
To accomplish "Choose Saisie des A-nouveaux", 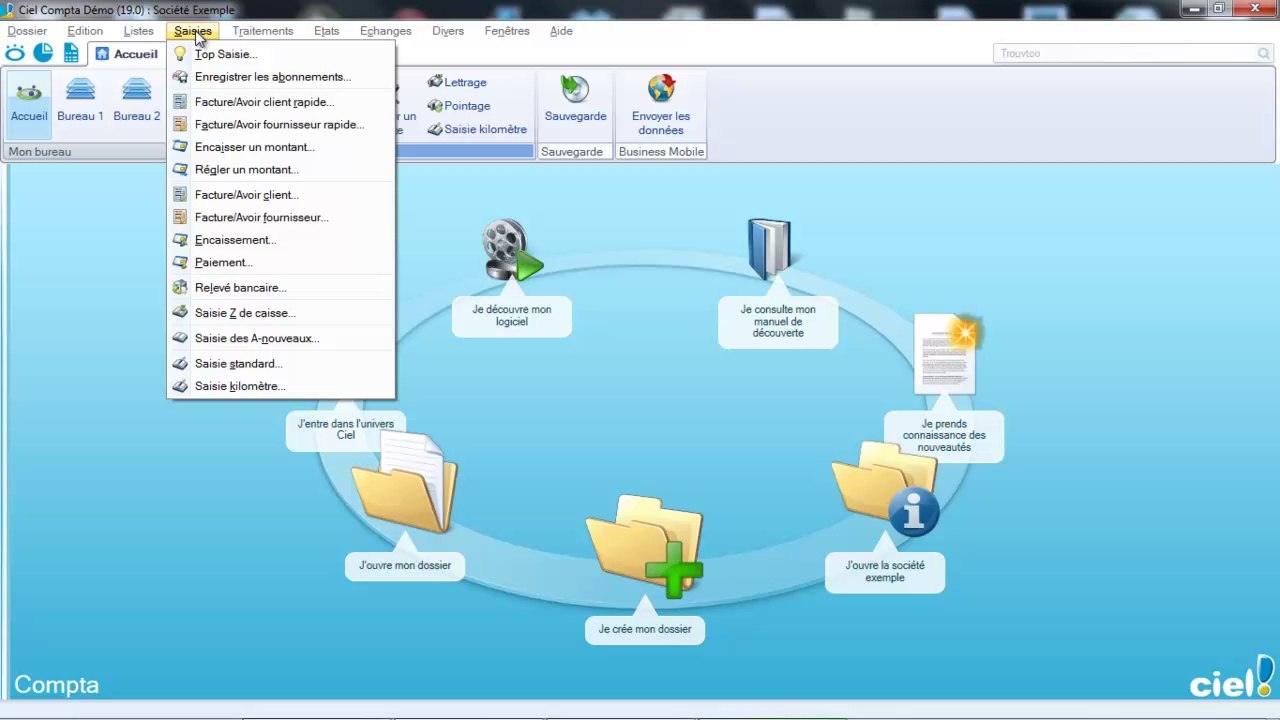I will click(281, 338).
